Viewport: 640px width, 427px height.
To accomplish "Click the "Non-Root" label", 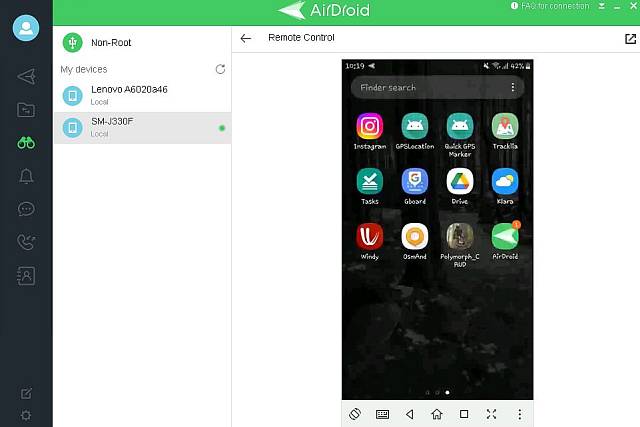I will pyautogui.click(x=111, y=42).
